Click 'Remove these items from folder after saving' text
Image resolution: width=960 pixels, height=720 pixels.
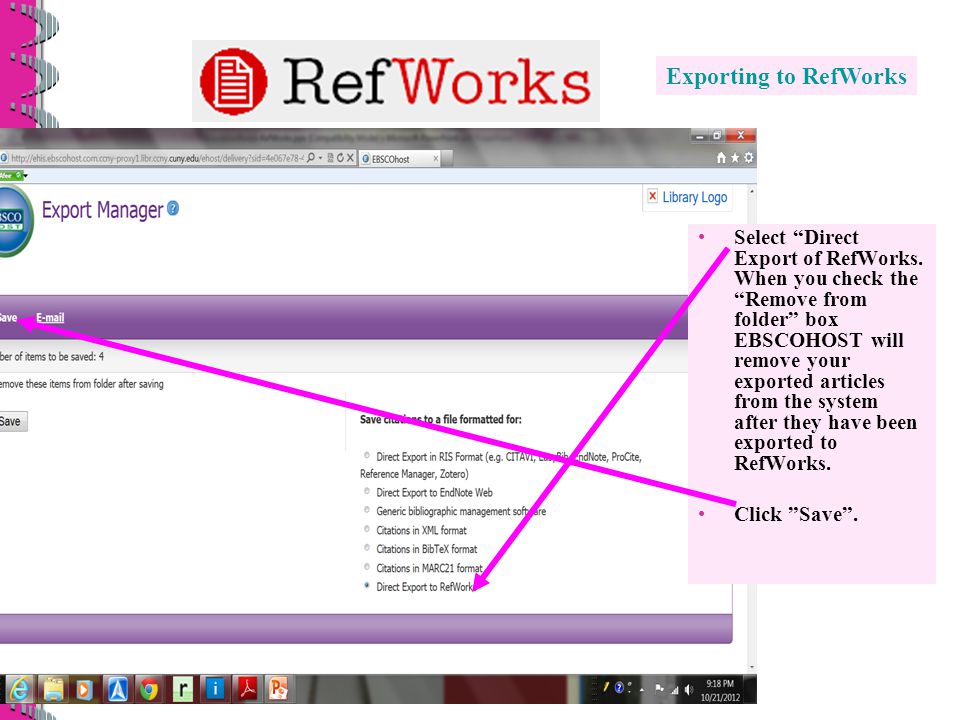coord(81,384)
